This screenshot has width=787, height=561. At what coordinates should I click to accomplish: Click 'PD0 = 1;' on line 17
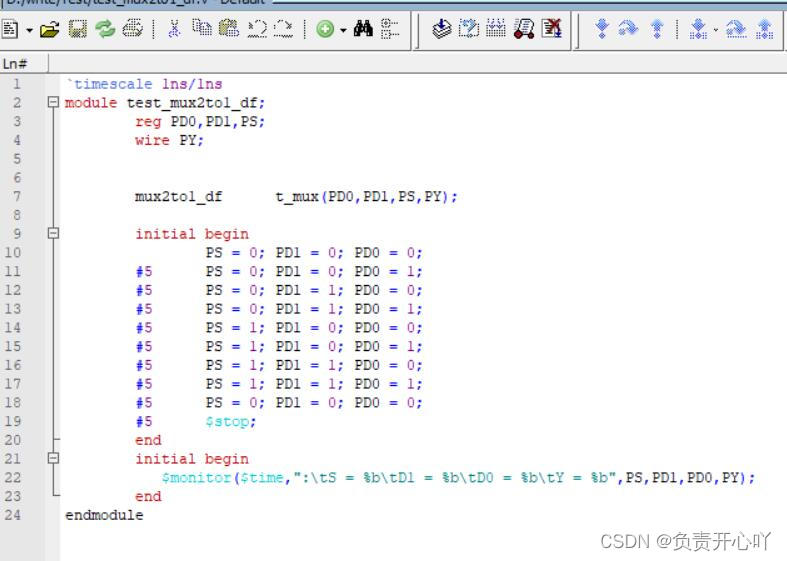click(x=388, y=384)
